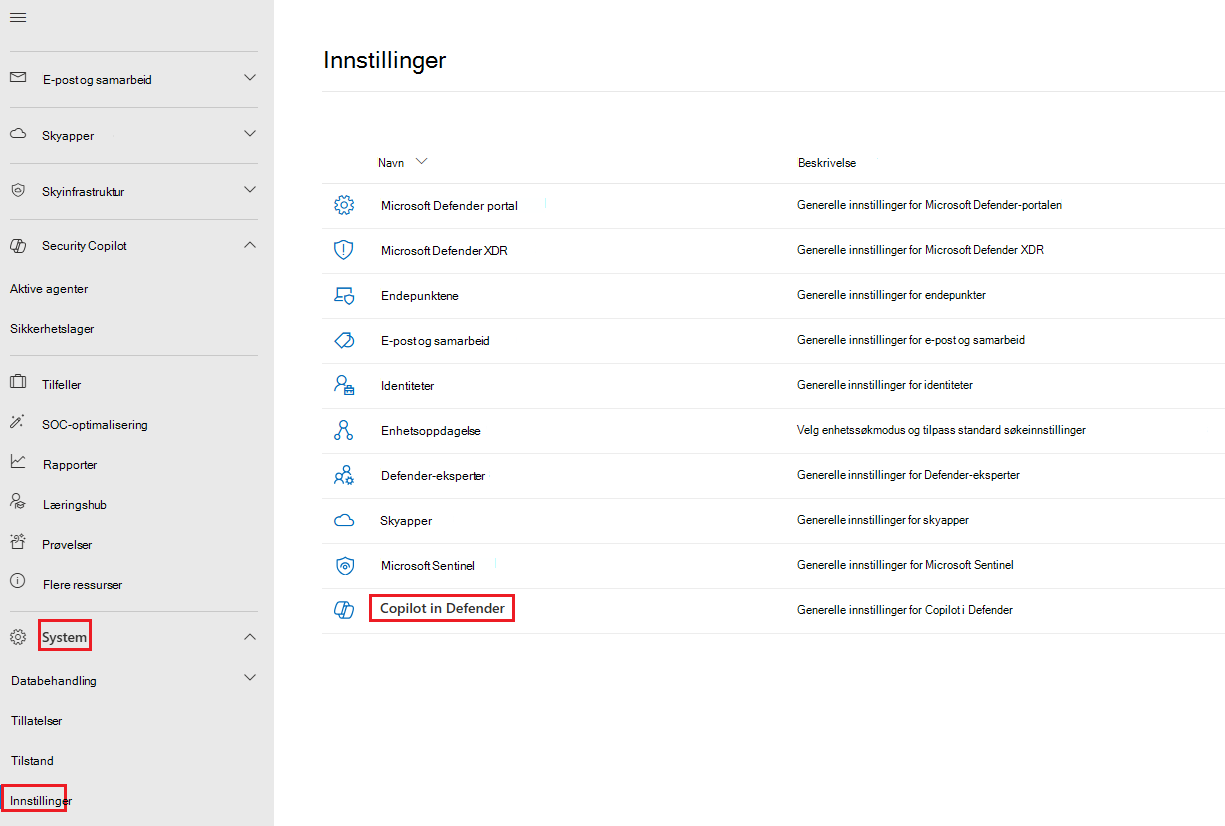Open Databehandling menu item
Screen dimensions: 1225x826
click(x=54, y=681)
